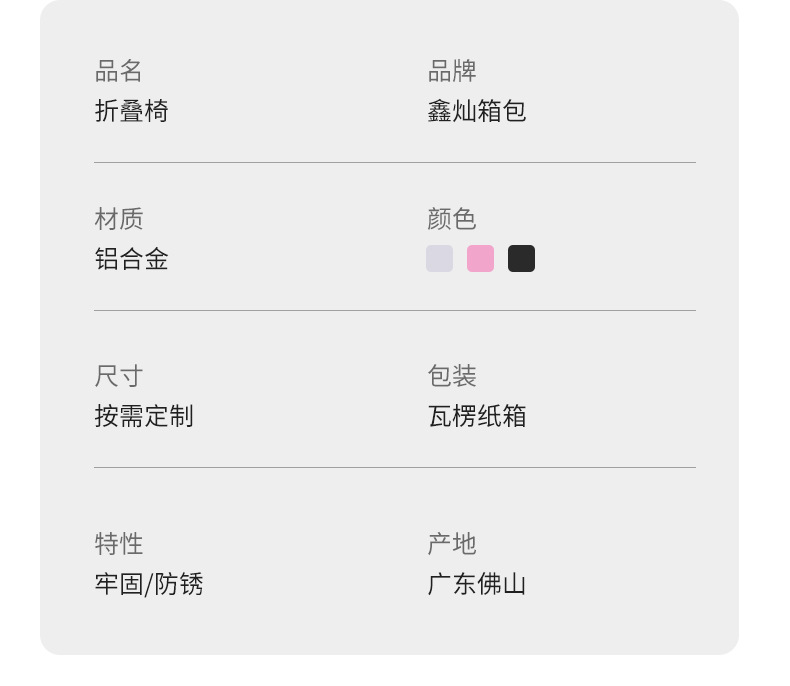Click the light gray color swatch
The height and width of the screenshot is (686, 790).
click(439, 258)
